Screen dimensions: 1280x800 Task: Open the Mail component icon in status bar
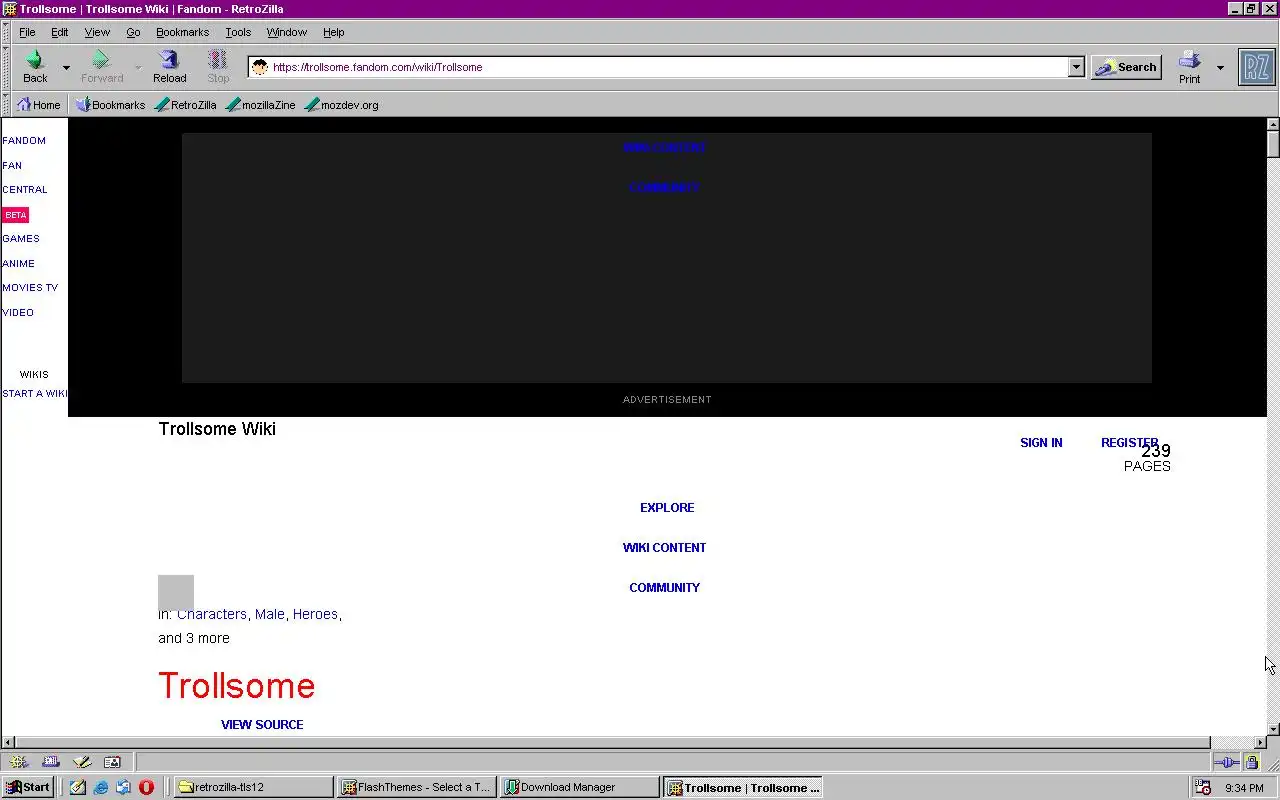[x=51, y=762]
